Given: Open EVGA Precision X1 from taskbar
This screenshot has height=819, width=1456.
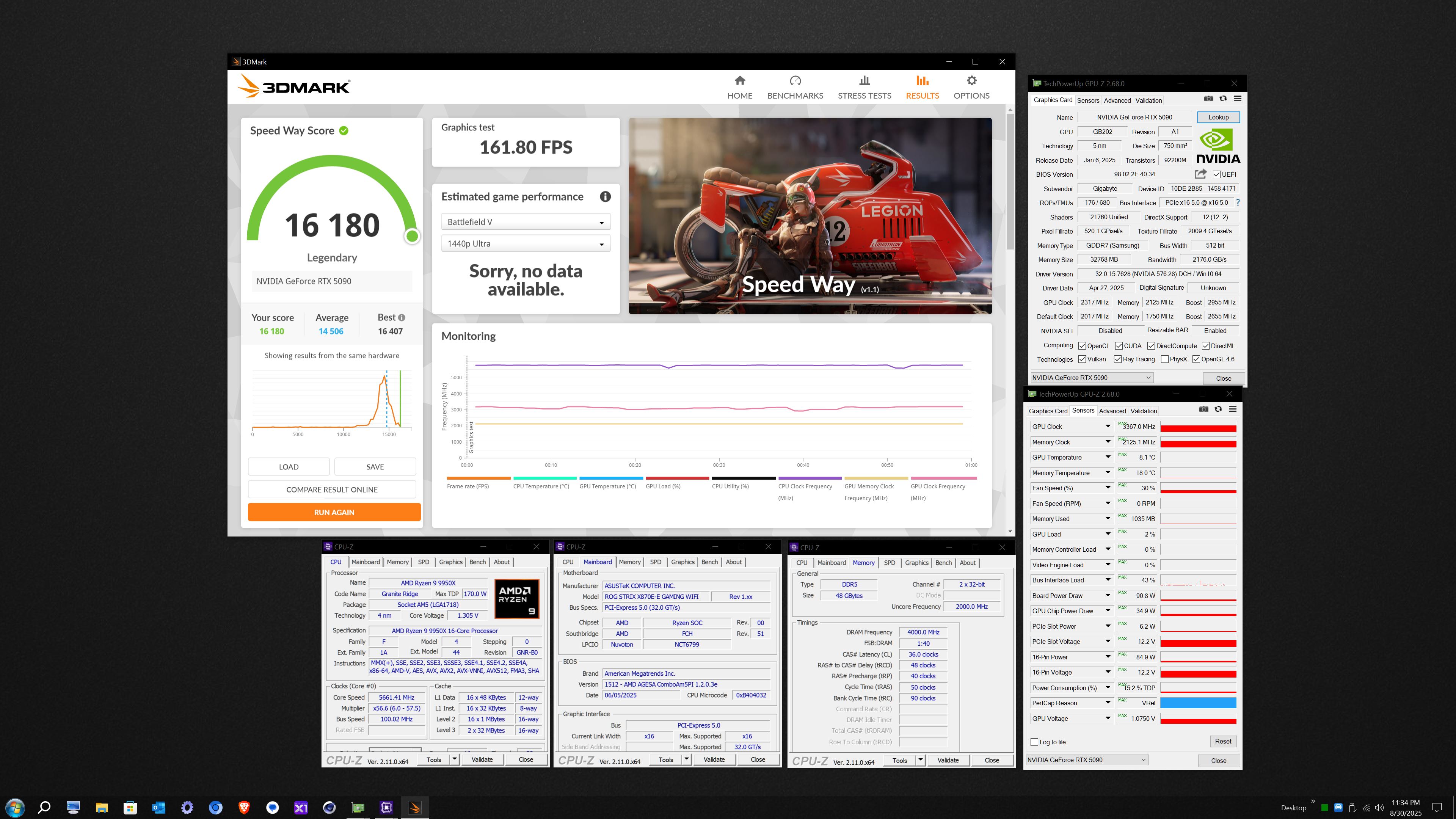Looking at the screenshot, I should pyautogui.click(x=301, y=807).
